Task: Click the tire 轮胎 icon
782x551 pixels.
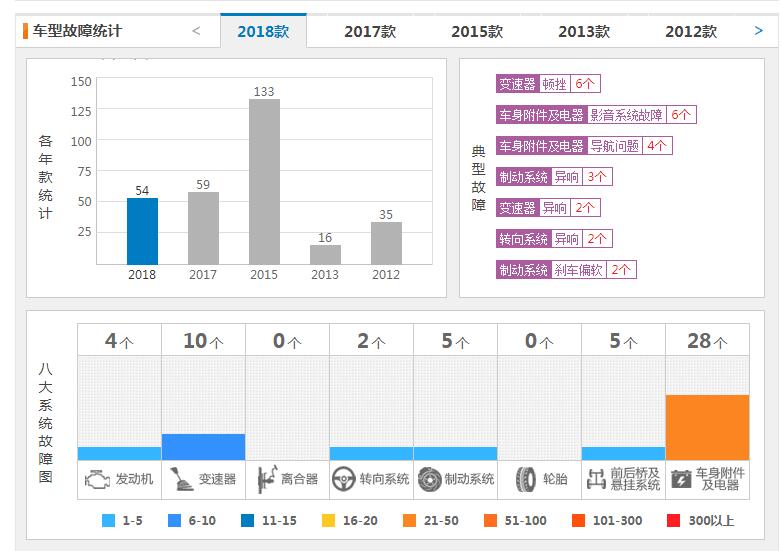Action: [525, 479]
